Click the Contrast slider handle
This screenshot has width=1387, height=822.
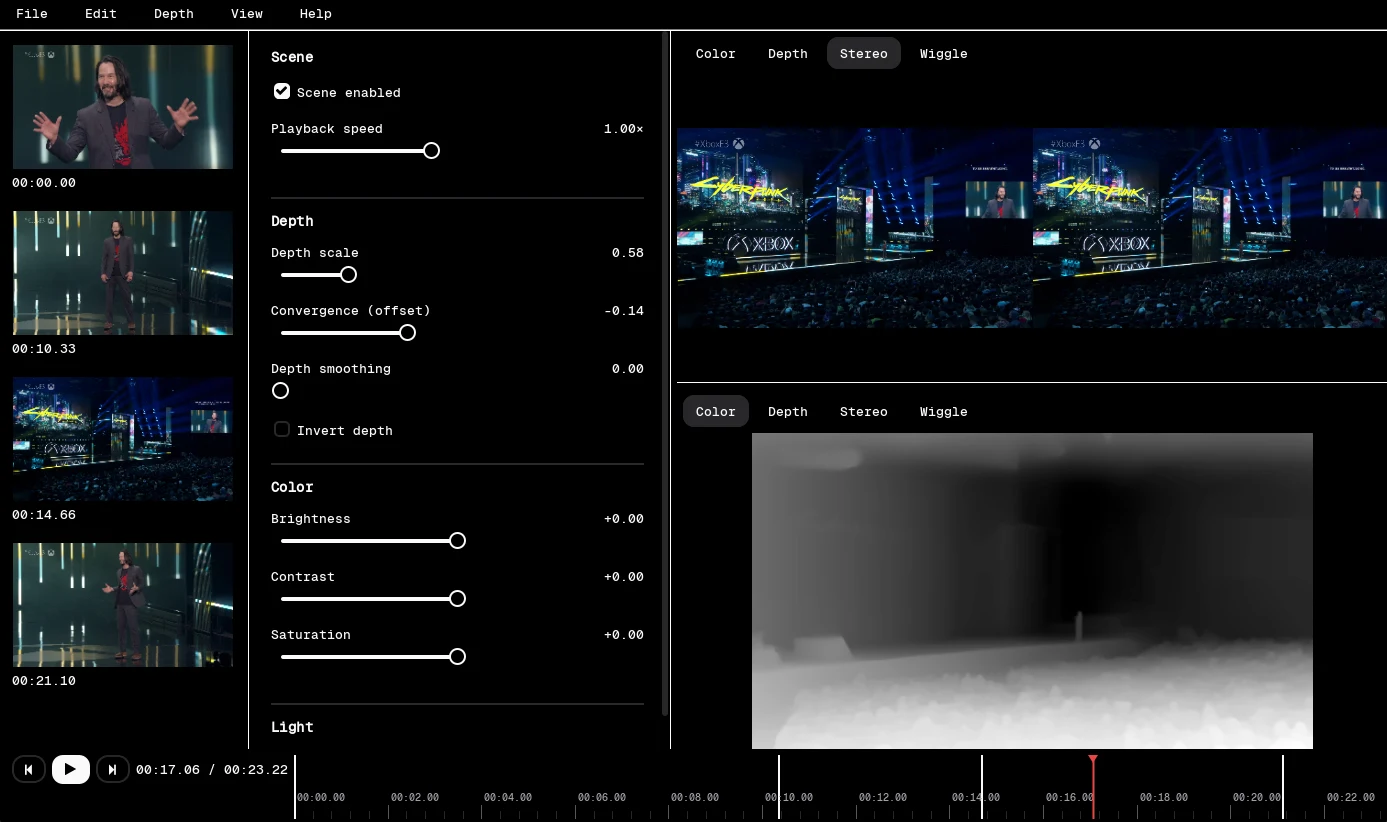pos(457,599)
